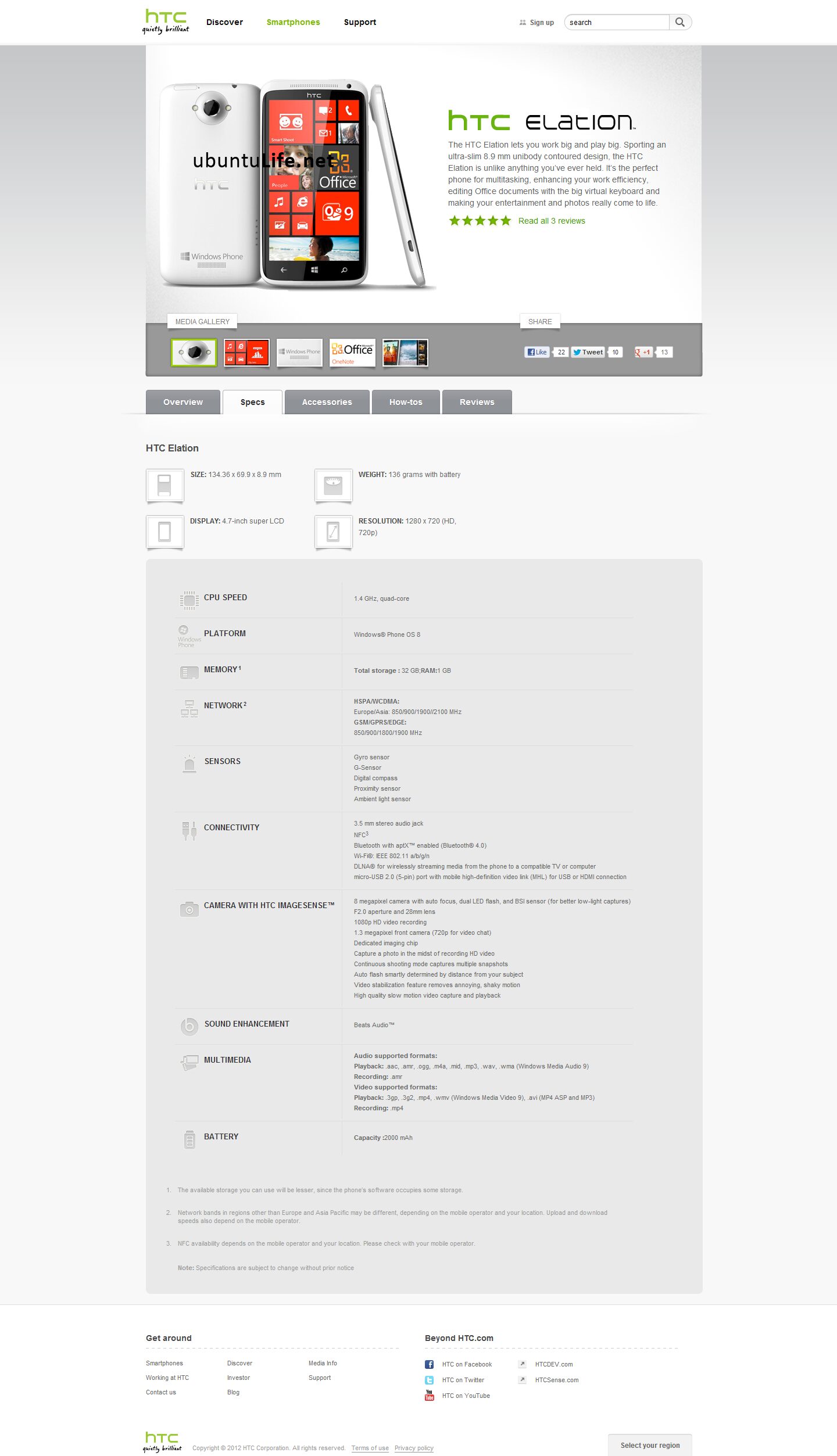Viewport: 837px width, 1456px height.
Task: Select the Windows Phone back gallery thumbnail
Action: click(x=299, y=352)
